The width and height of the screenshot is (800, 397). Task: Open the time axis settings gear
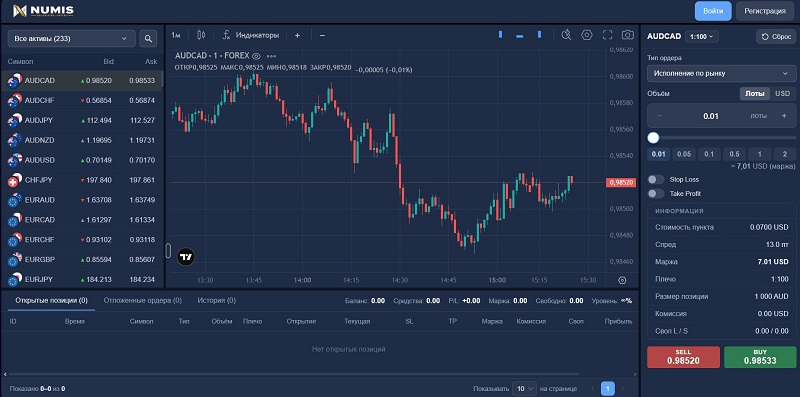[x=622, y=280]
